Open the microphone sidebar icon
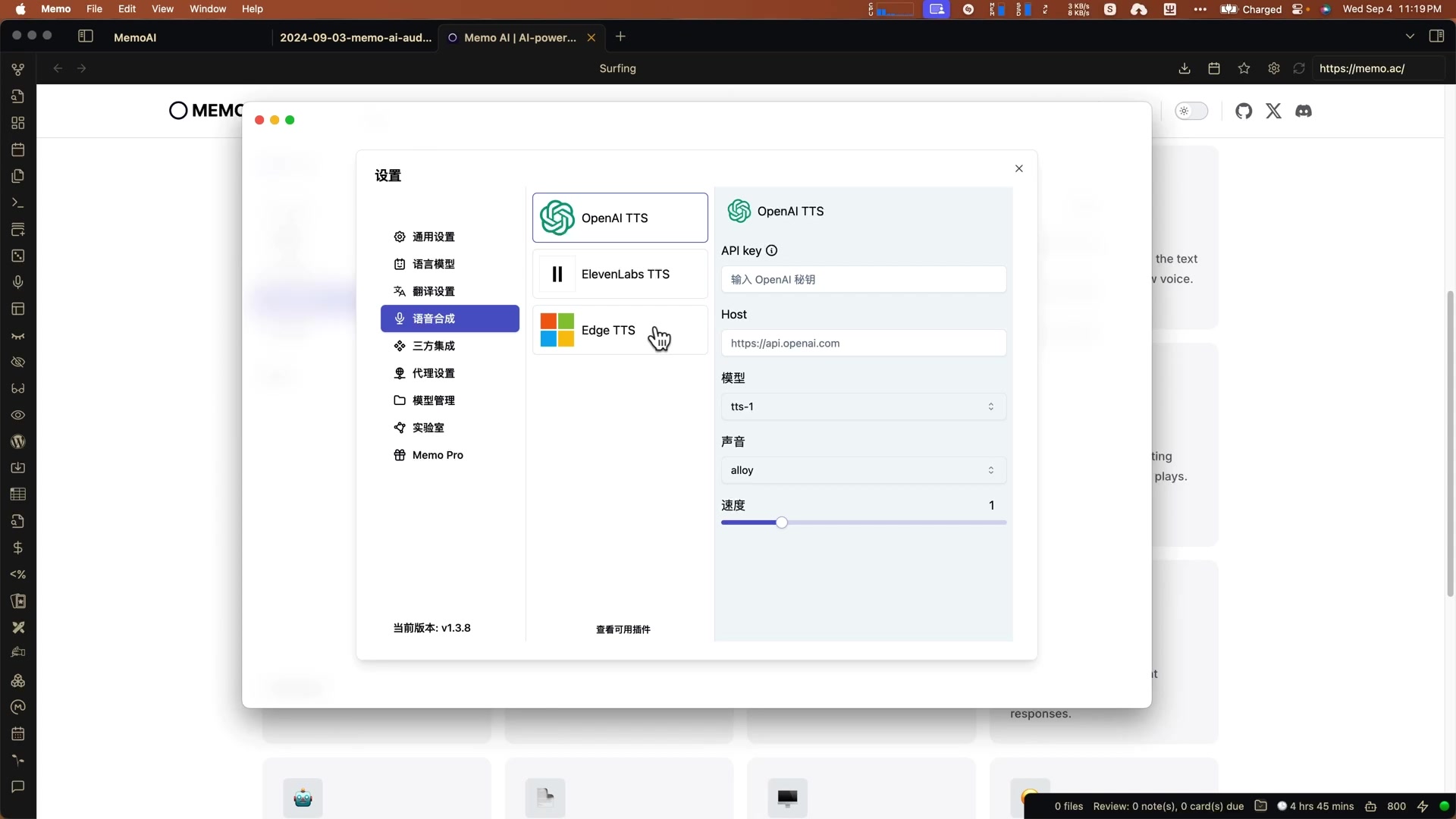 [x=18, y=282]
